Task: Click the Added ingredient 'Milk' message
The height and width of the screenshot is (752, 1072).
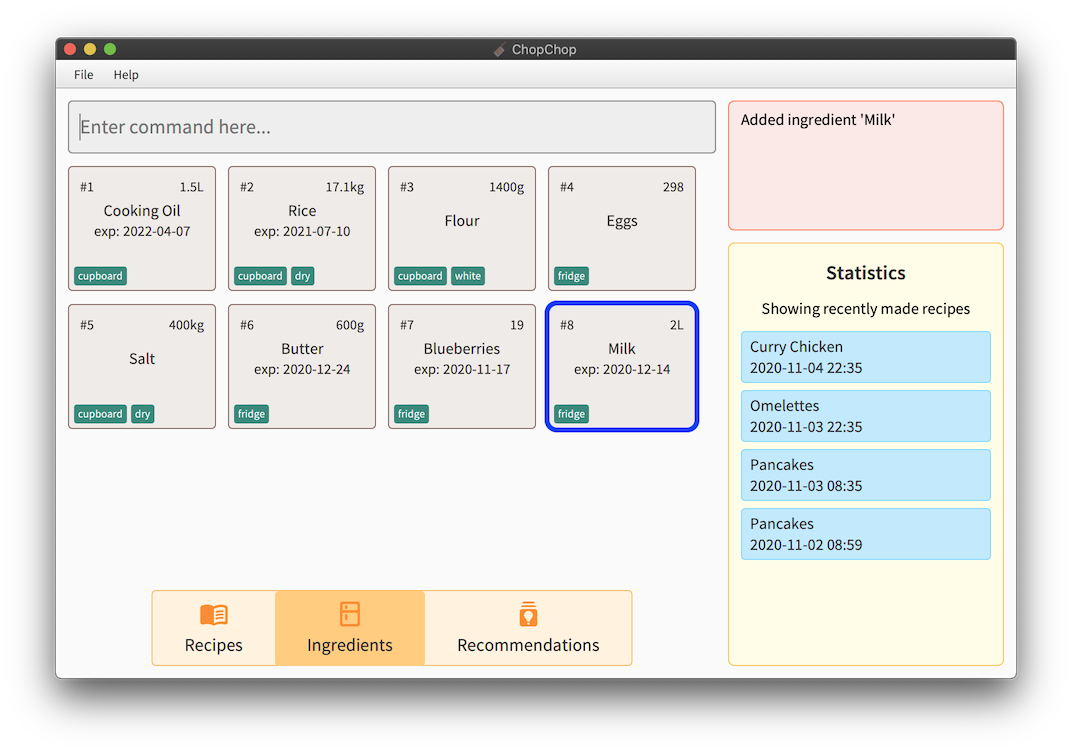Action: point(818,120)
